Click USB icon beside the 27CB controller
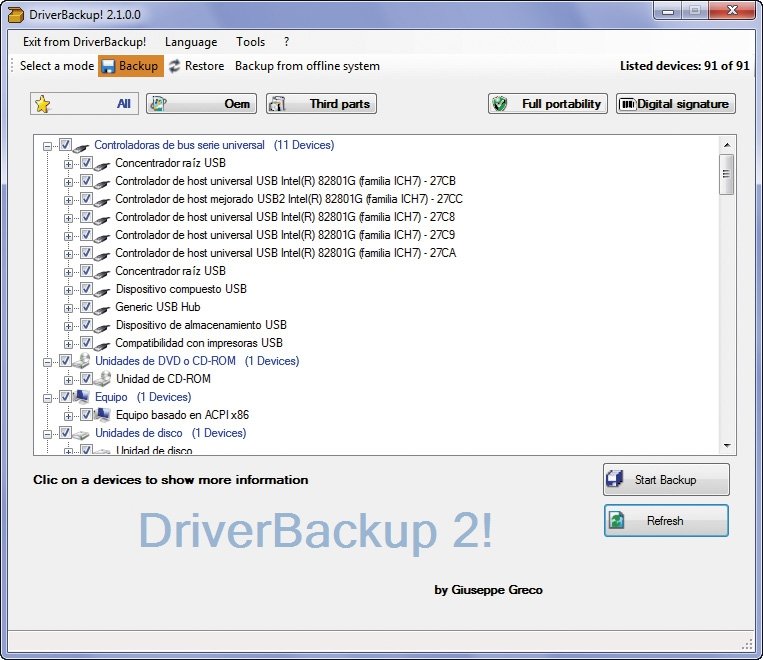The height and width of the screenshot is (660, 763). 102,183
